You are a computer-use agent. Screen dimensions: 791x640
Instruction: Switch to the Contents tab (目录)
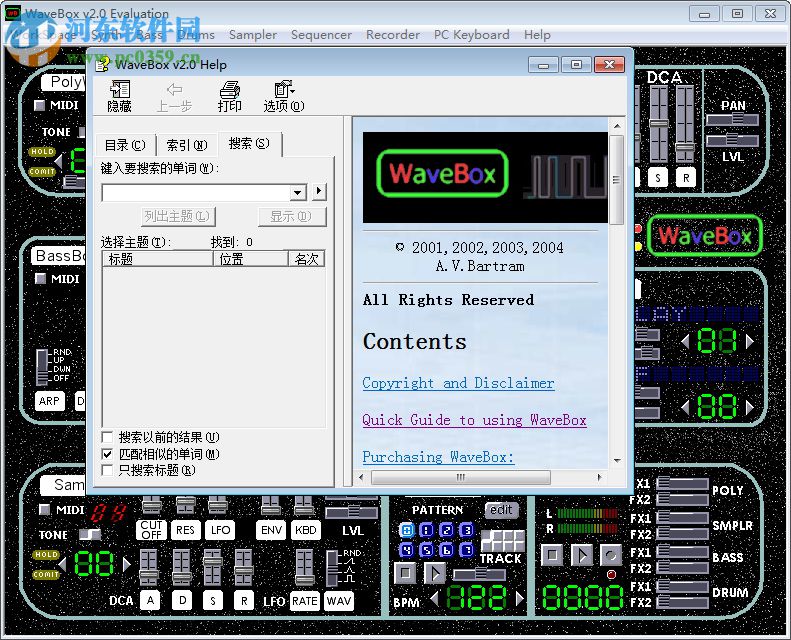coord(125,145)
